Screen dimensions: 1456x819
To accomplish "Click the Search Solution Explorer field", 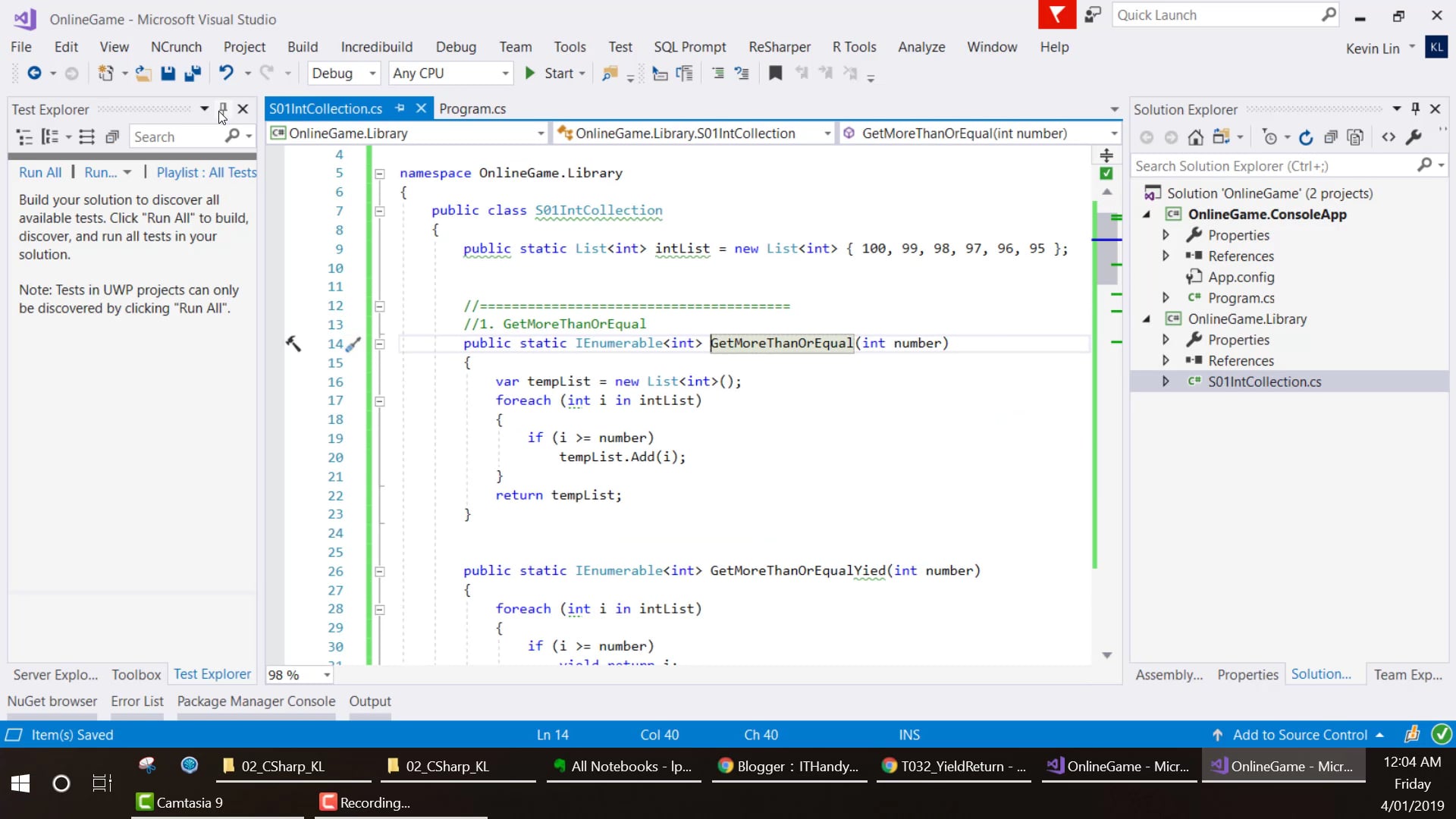I will (1274, 166).
